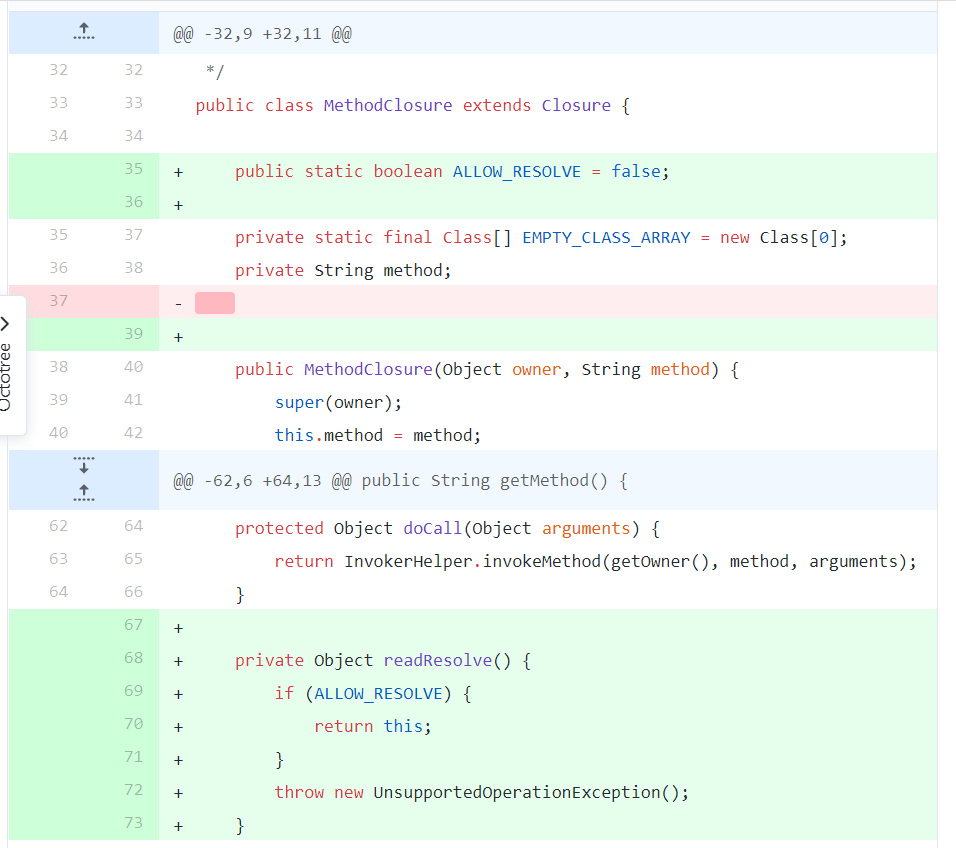This screenshot has width=956, height=848.
Task: Click new line number 65
Action: coord(134,559)
